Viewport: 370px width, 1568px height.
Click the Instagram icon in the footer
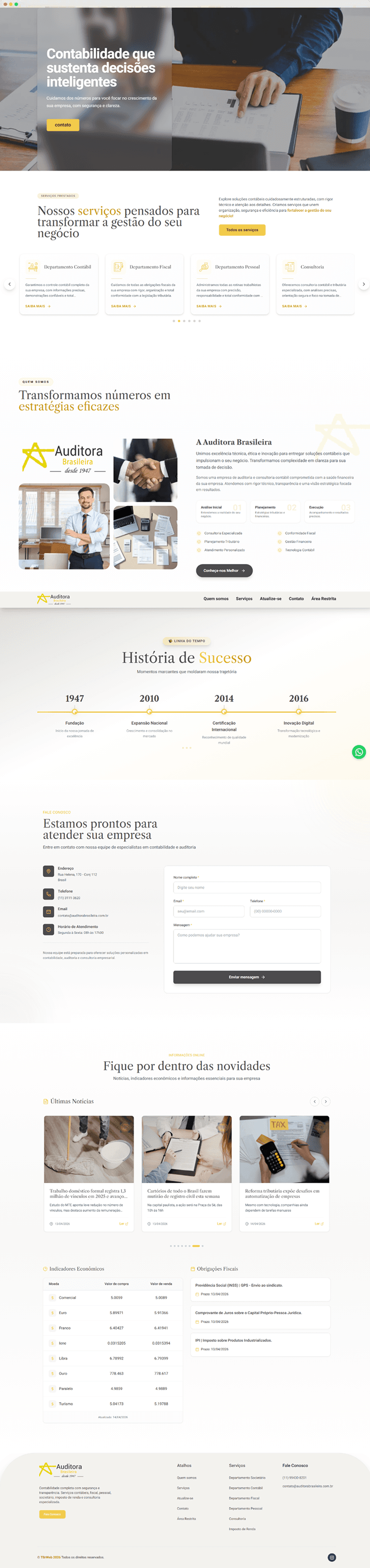332,1557
